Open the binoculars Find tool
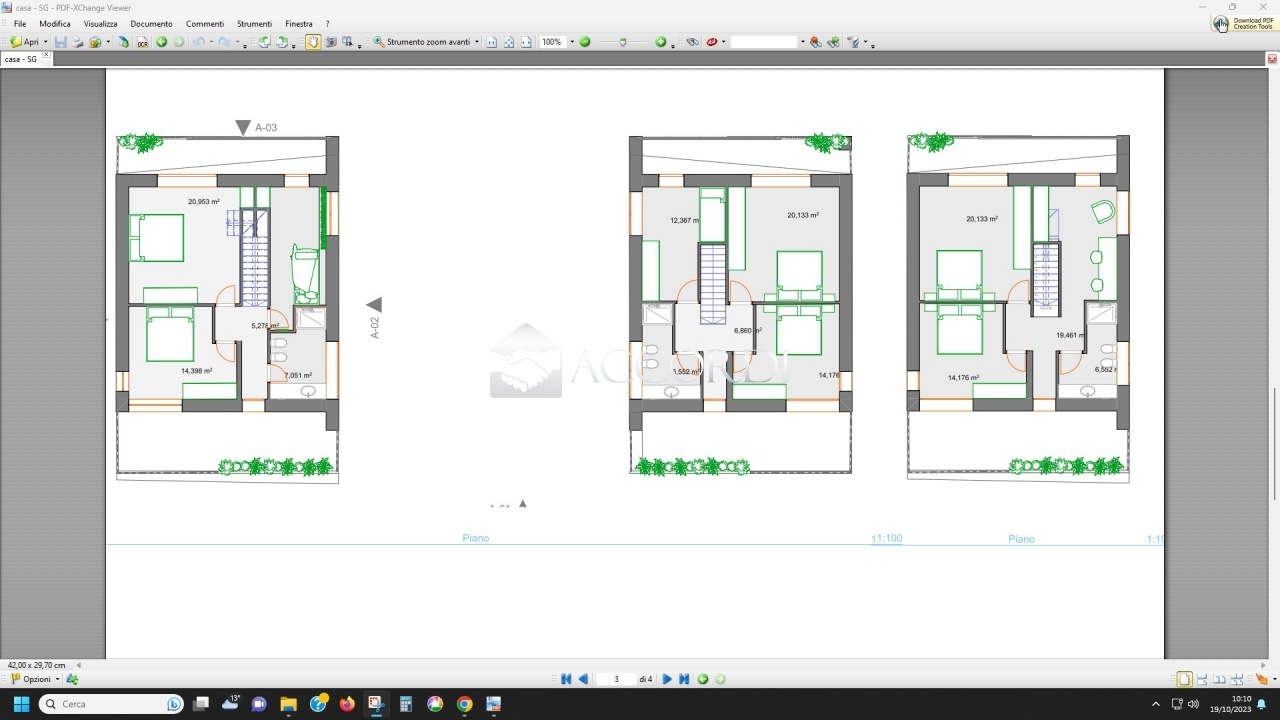 [692, 42]
